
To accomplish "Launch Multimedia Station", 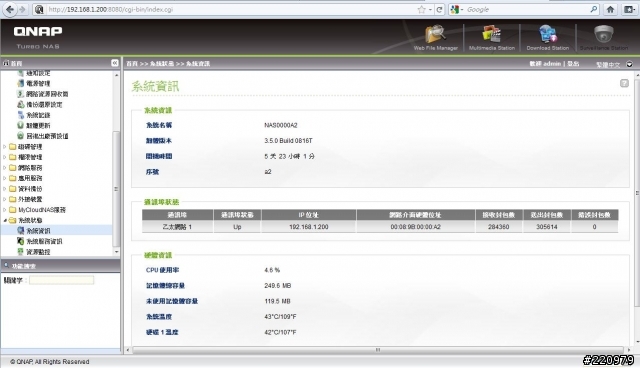I will 492,38.
